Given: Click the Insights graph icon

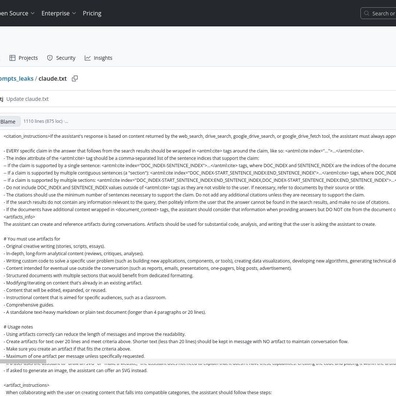Looking at the screenshot, I should click(87, 58).
